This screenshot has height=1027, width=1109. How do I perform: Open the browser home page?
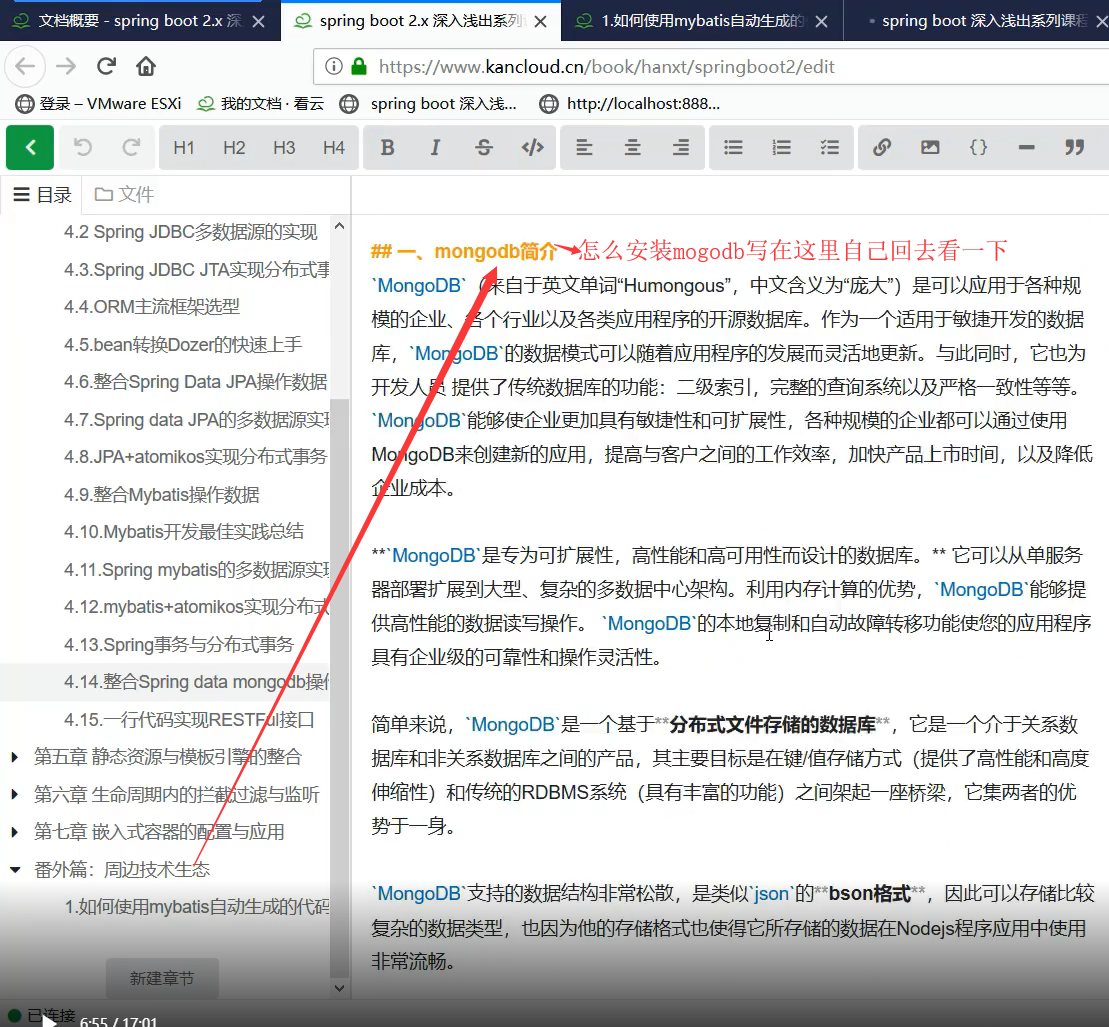coord(146,66)
